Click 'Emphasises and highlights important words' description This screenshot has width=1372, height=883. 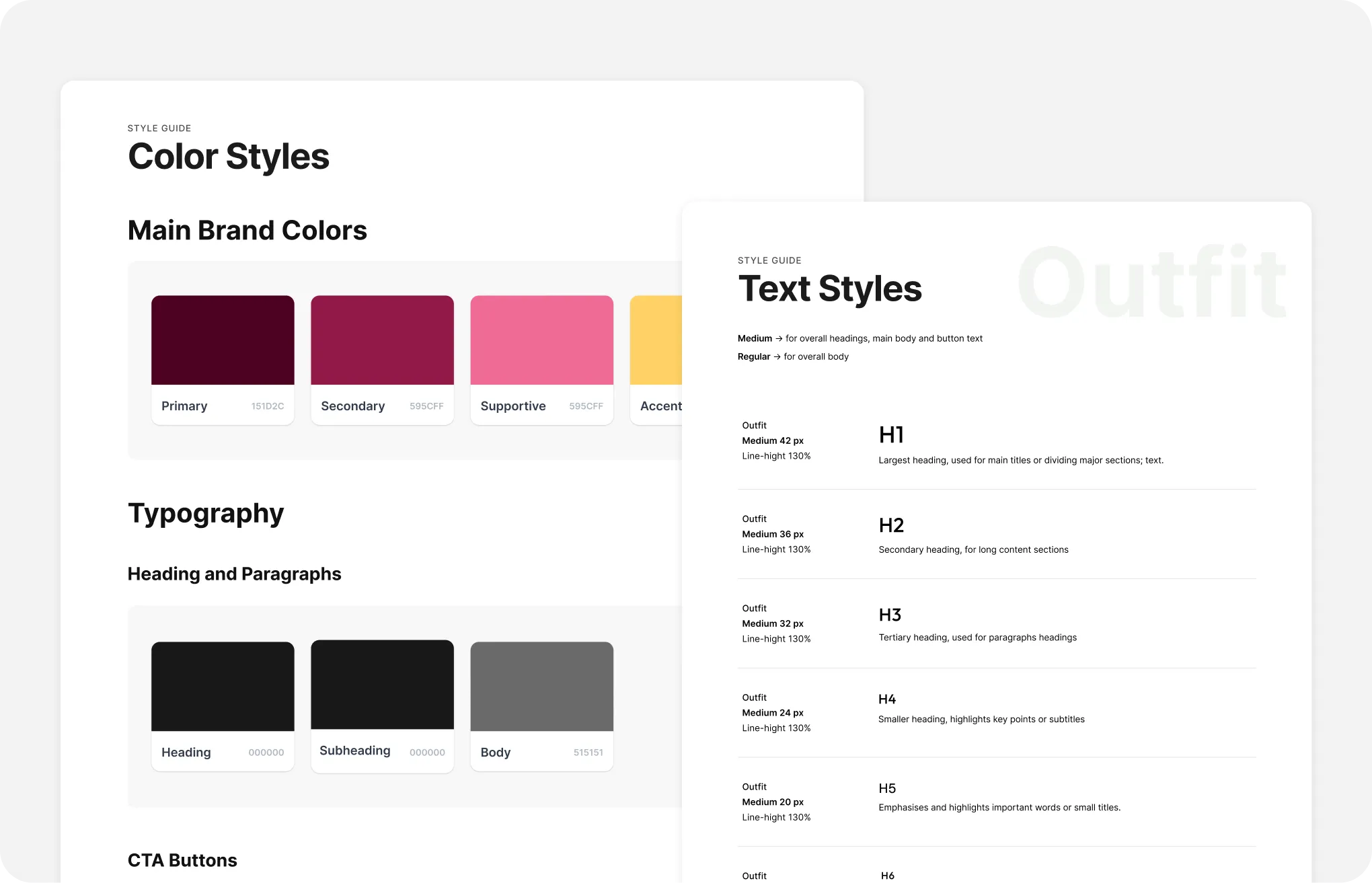(x=999, y=808)
